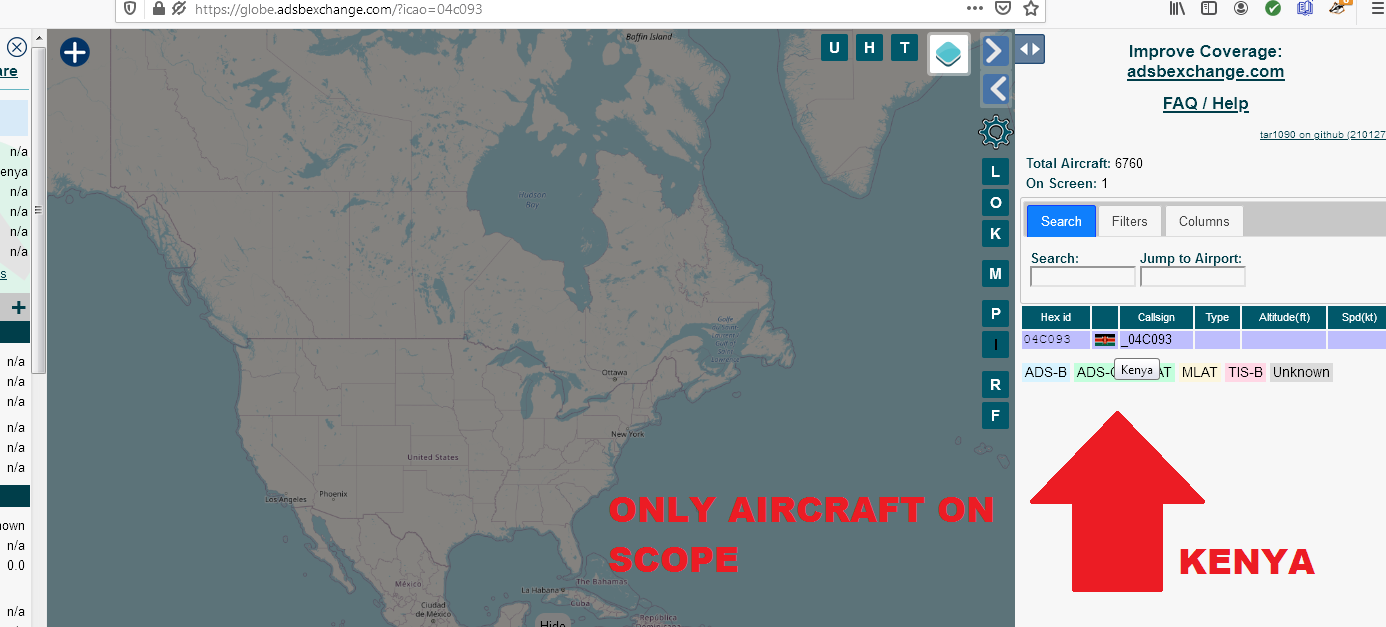Screen dimensions: 1386x627
Task: Click tracking protection shield icon
Action: click(x=130, y=9)
